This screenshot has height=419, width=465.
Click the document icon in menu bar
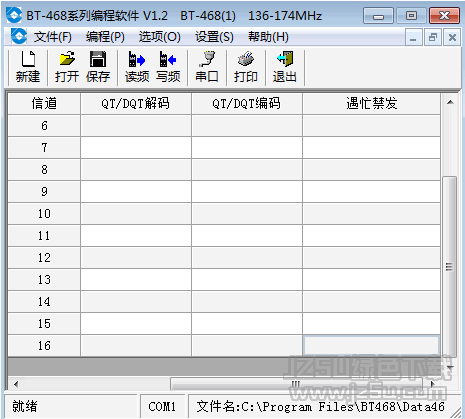pos(19,36)
